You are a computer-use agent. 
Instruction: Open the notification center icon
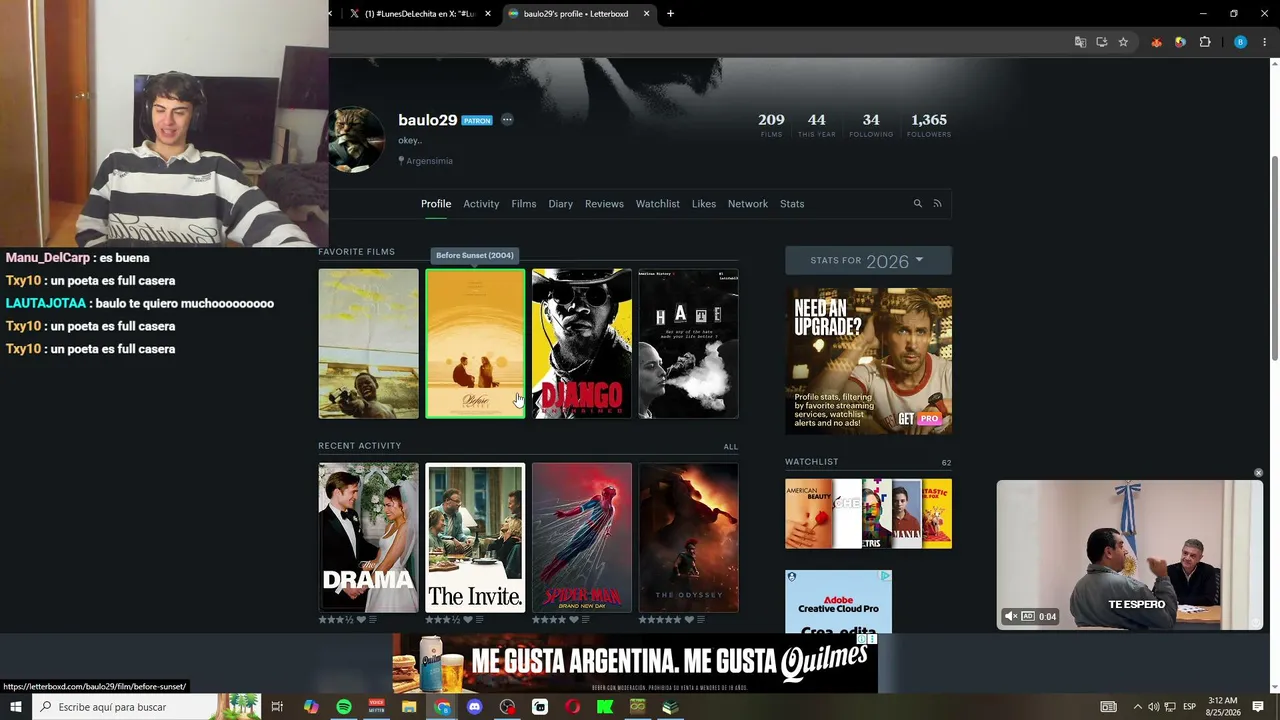(1258, 707)
